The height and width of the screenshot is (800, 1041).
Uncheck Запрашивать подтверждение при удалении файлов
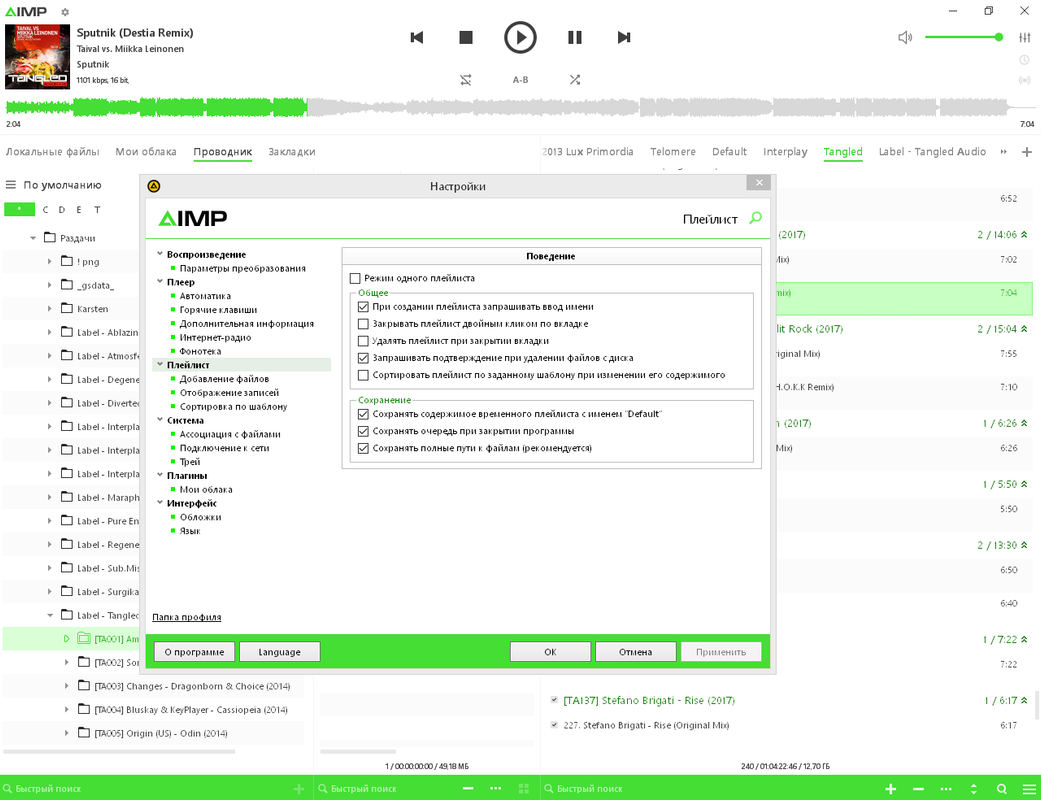point(363,358)
